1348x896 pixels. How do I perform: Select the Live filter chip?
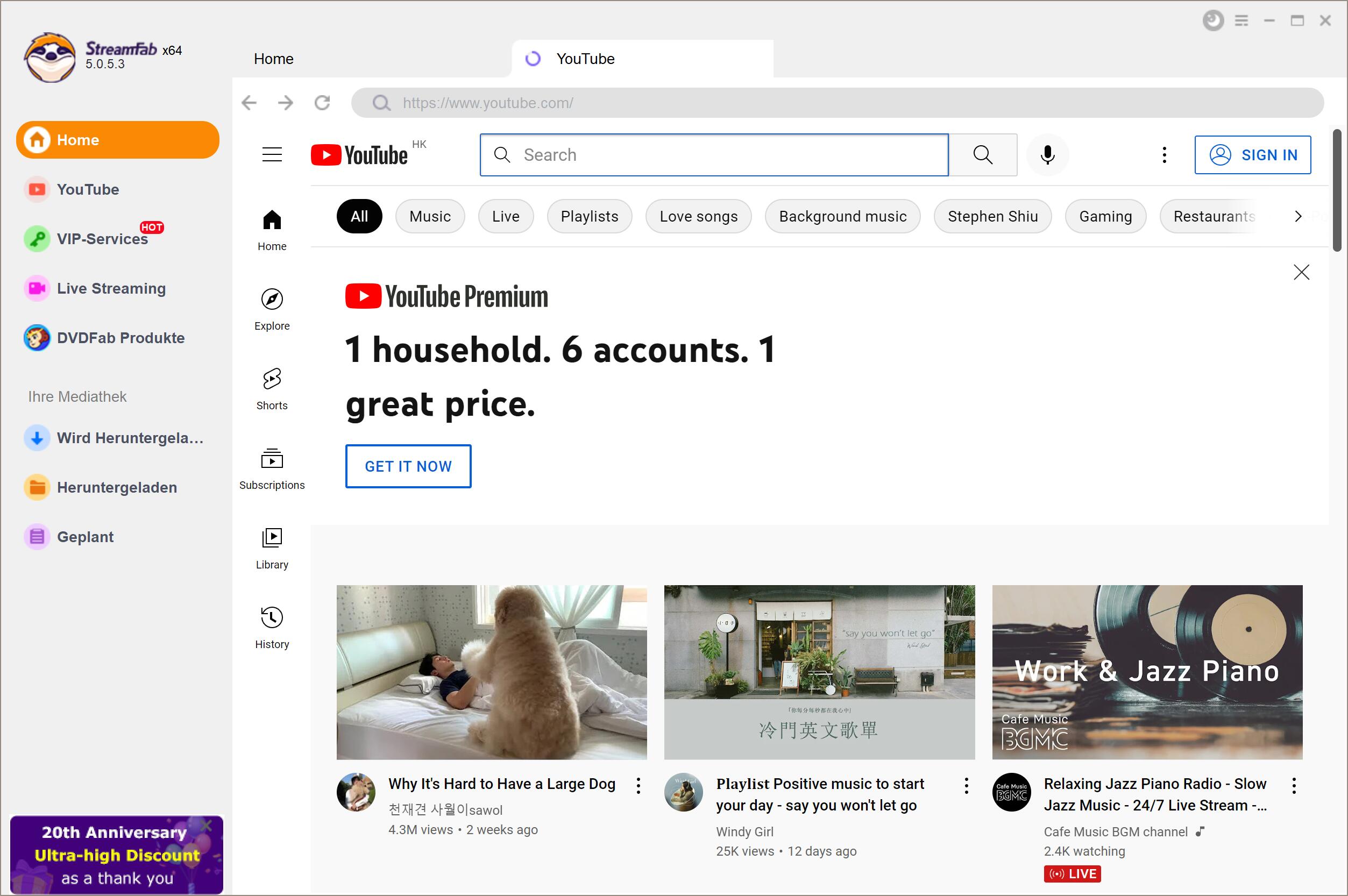(505, 216)
